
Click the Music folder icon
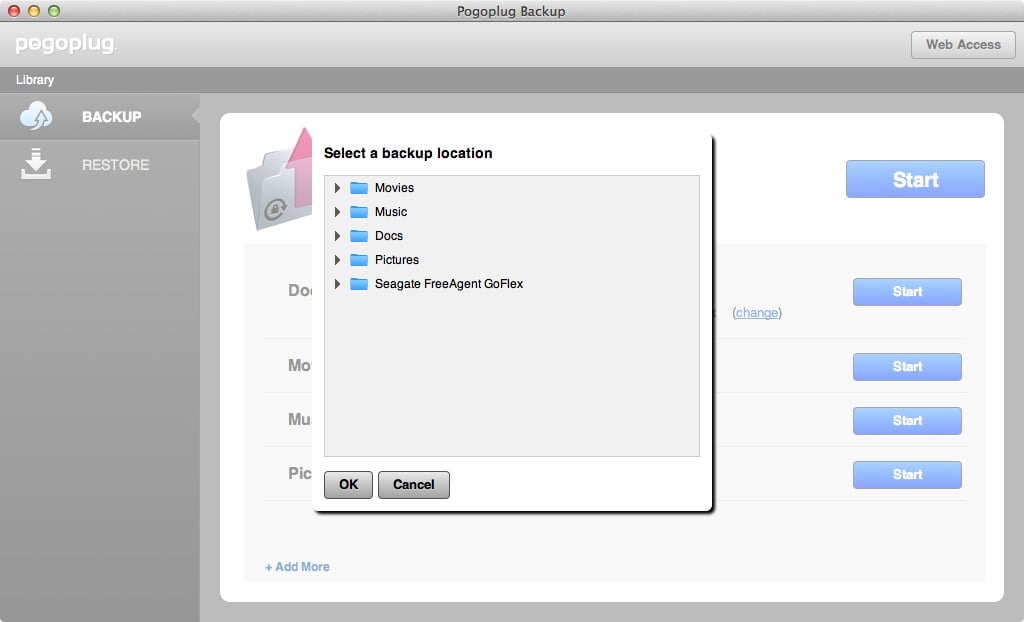tap(359, 212)
